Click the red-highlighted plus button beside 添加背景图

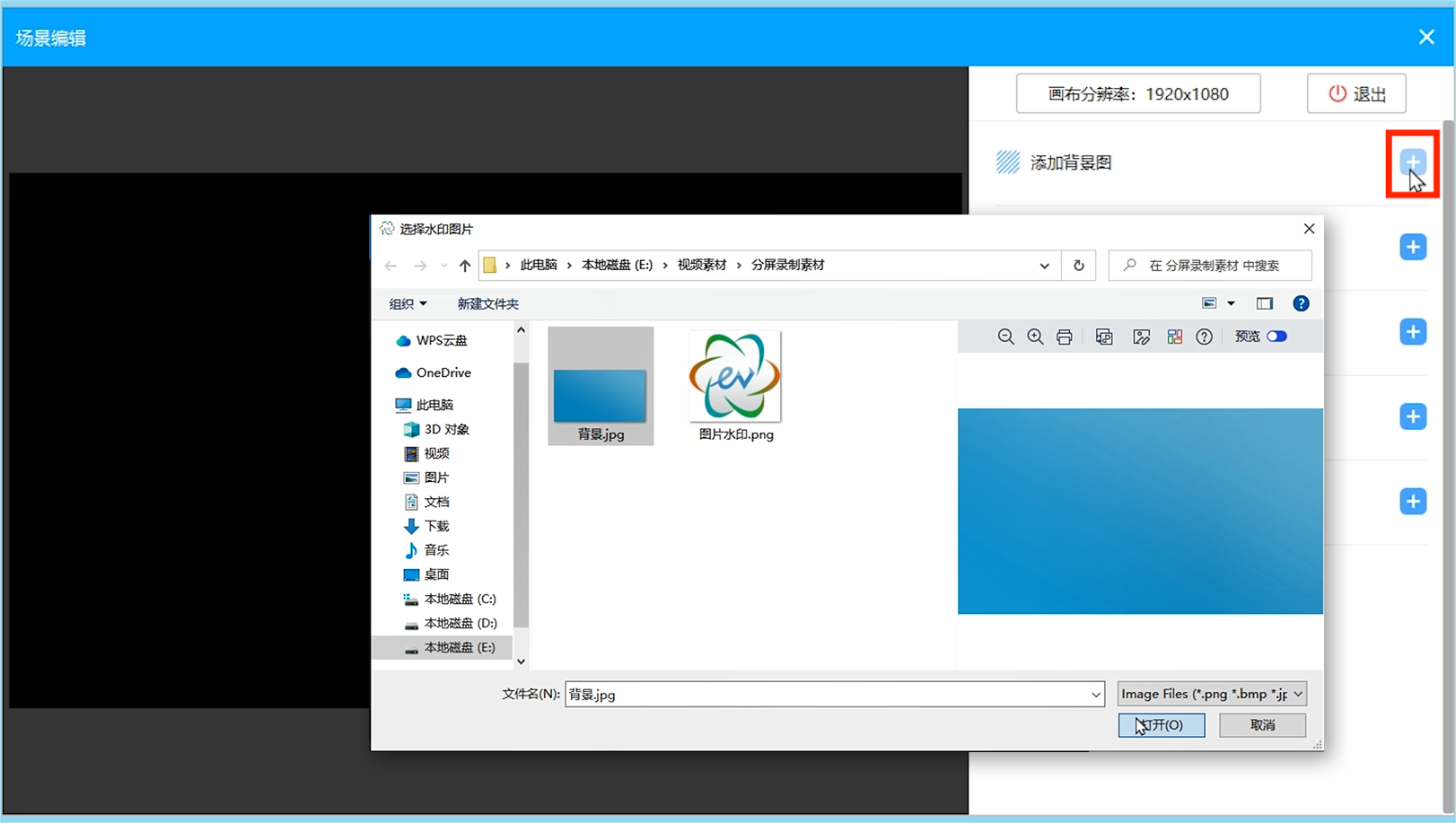(x=1412, y=162)
